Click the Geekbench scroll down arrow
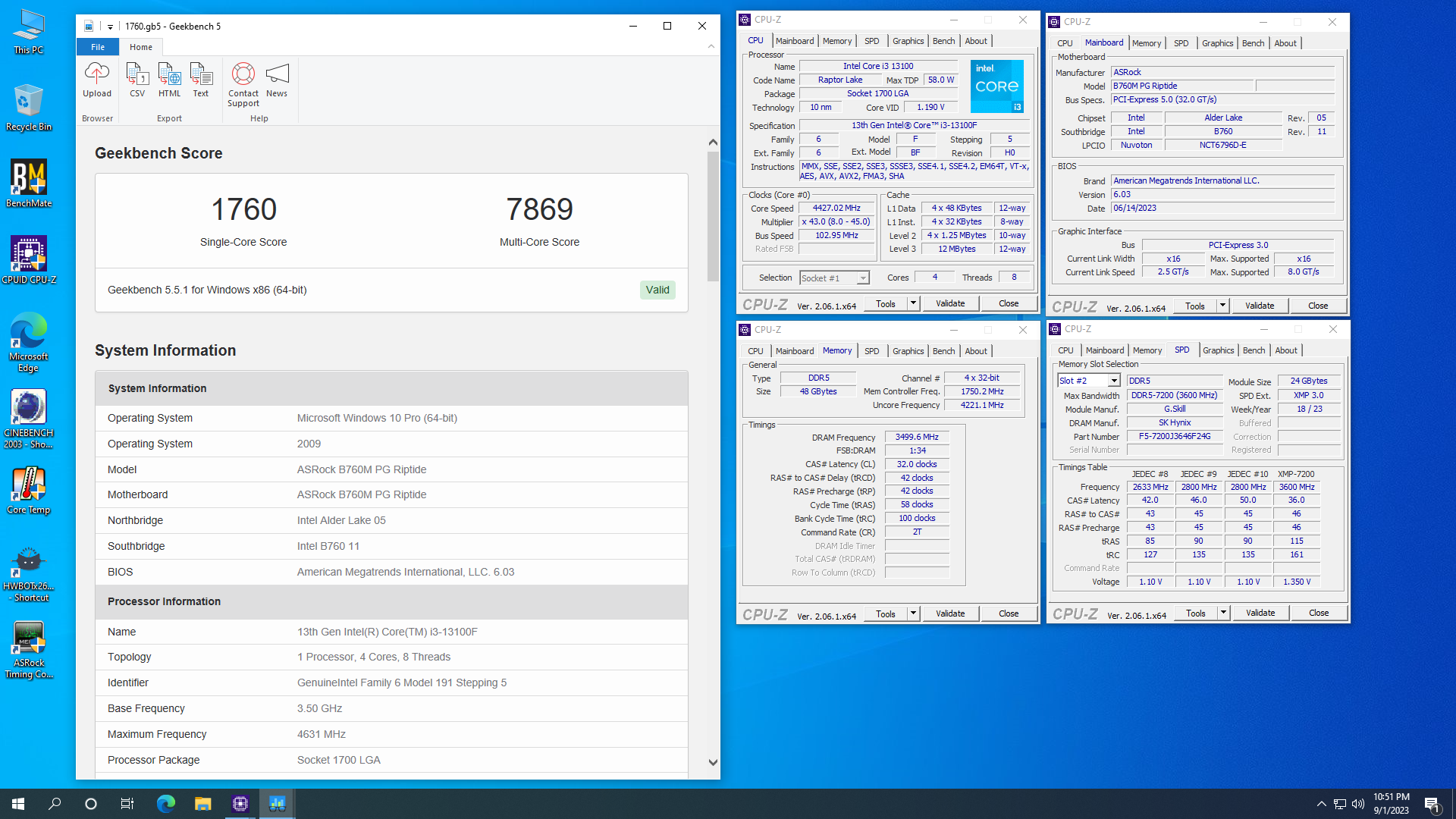 713,762
